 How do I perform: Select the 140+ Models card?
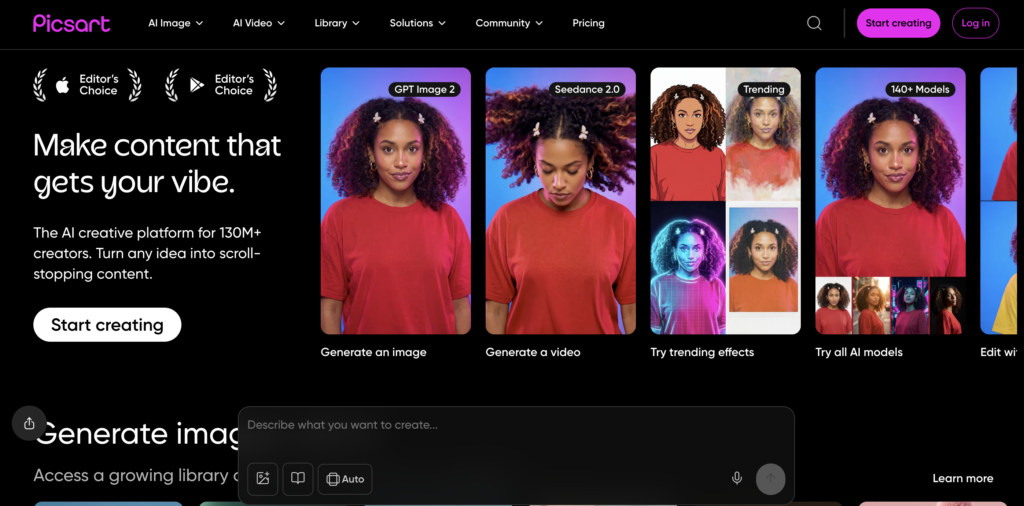890,201
